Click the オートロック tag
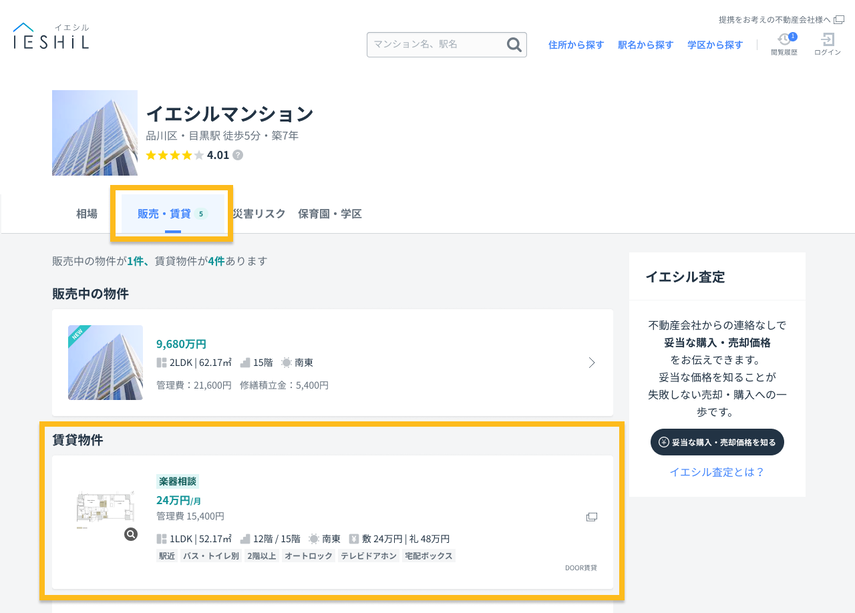This screenshot has width=855, height=613. [x=309, y=556]
